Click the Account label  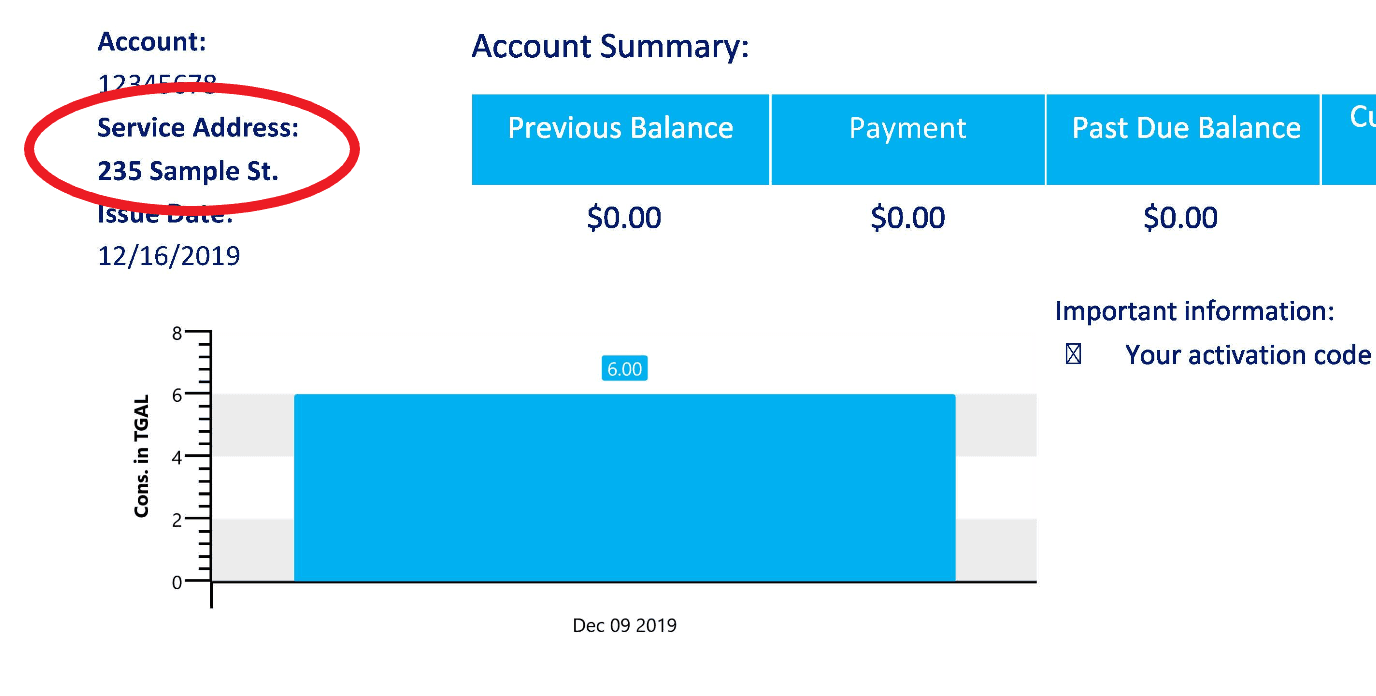(x=152, y=42)
